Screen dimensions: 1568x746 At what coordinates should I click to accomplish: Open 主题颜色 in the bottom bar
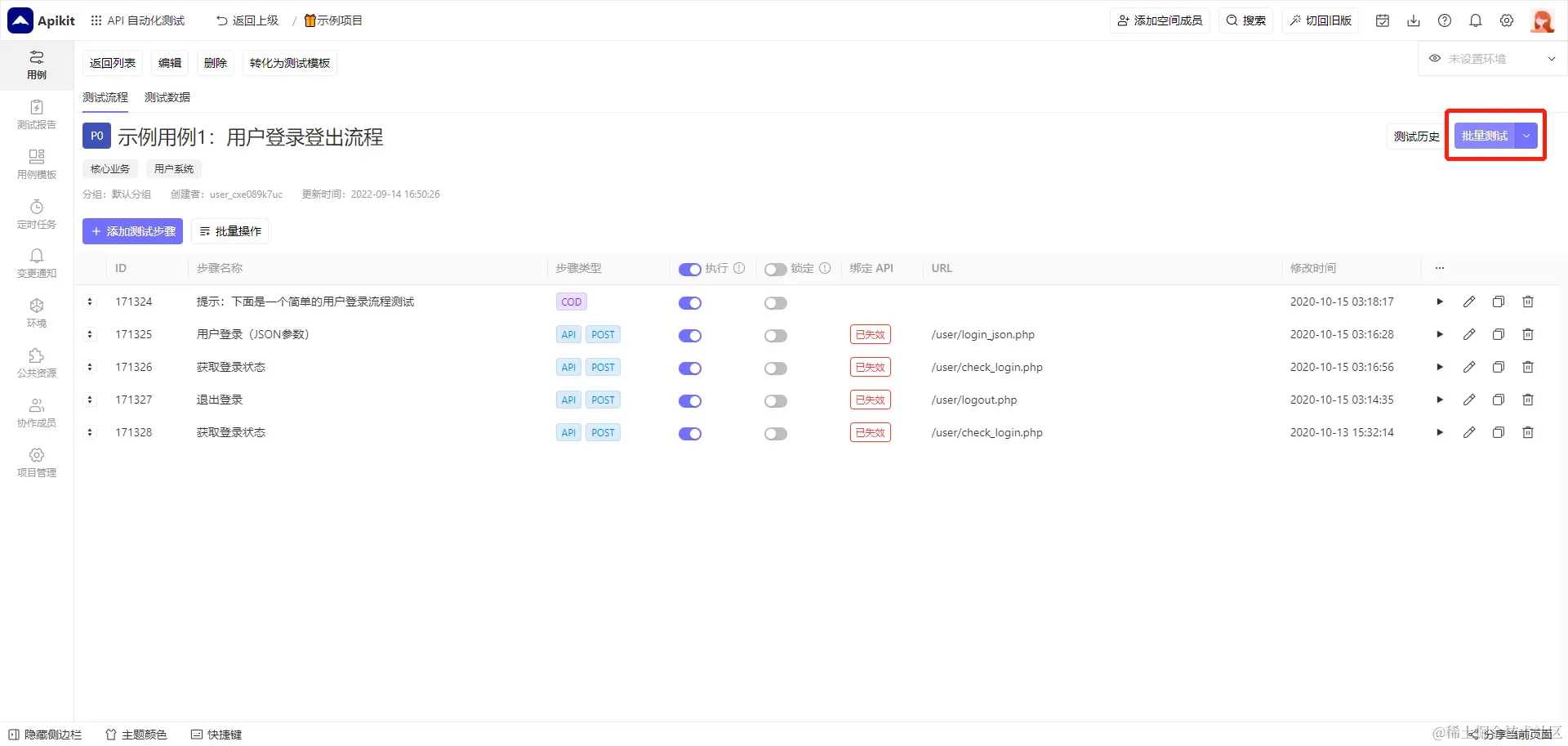point(136,735)
